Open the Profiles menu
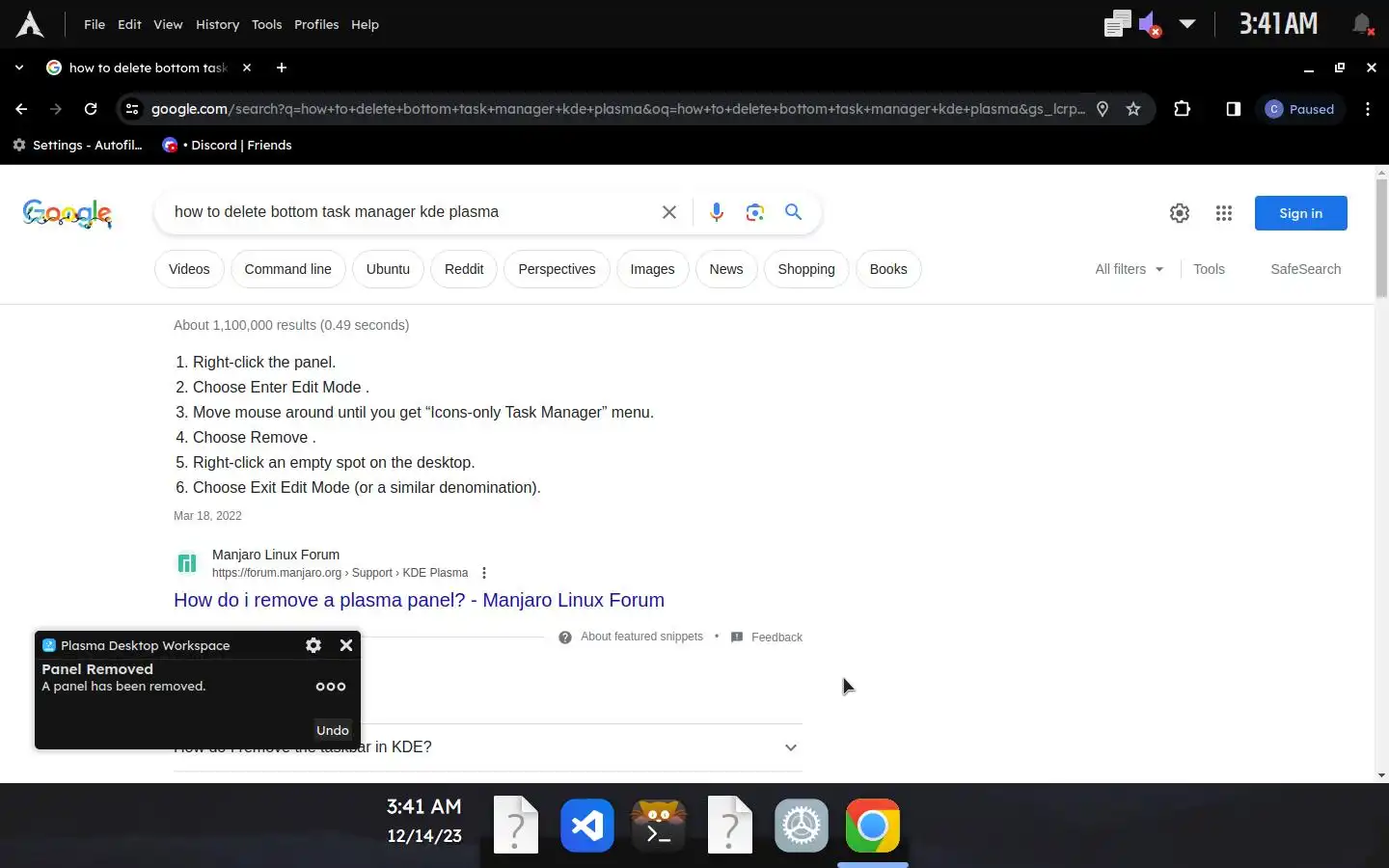Image resolution: width=1389 pixels, height=868 pixels. point(316,24)
